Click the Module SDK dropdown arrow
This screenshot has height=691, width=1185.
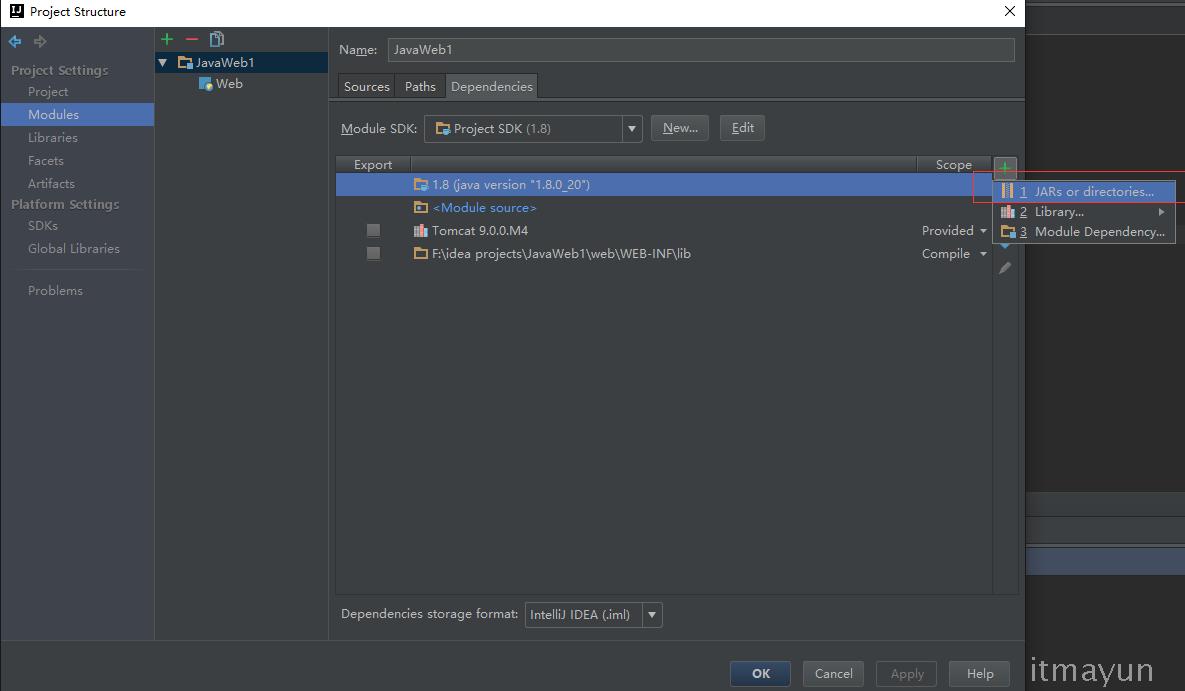click(x=632, y=129)
